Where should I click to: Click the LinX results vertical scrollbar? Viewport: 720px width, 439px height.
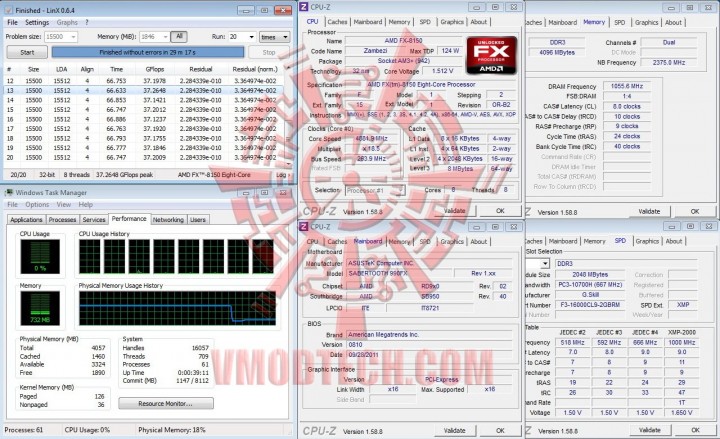coord(288,115)
